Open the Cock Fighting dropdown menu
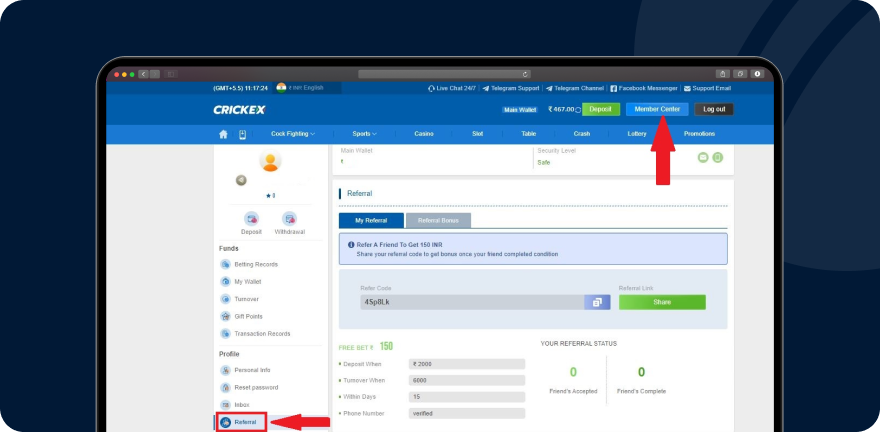880x432 pixels. click(293, 134)
